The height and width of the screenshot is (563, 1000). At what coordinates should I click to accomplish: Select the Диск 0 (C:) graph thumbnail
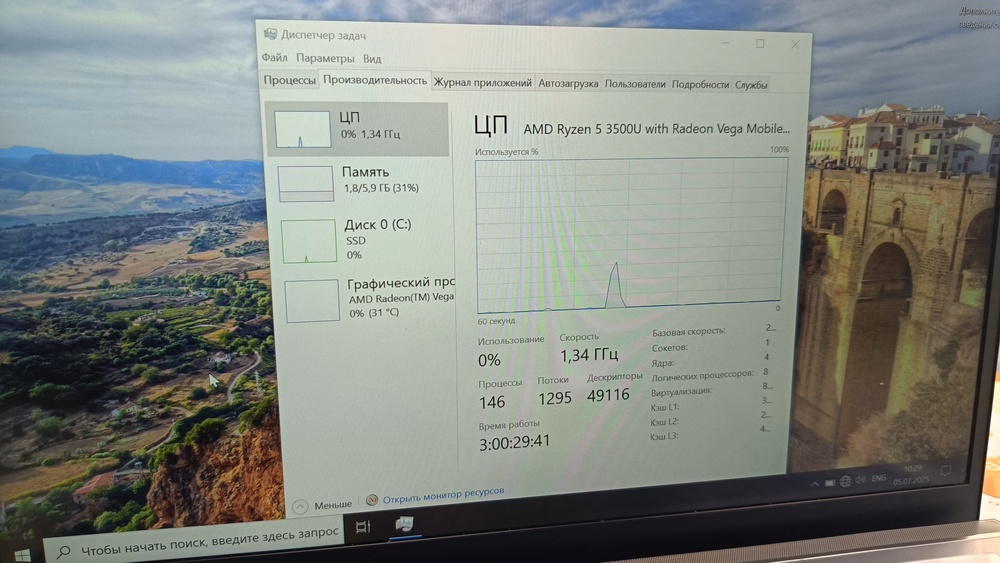coord(309,241)
